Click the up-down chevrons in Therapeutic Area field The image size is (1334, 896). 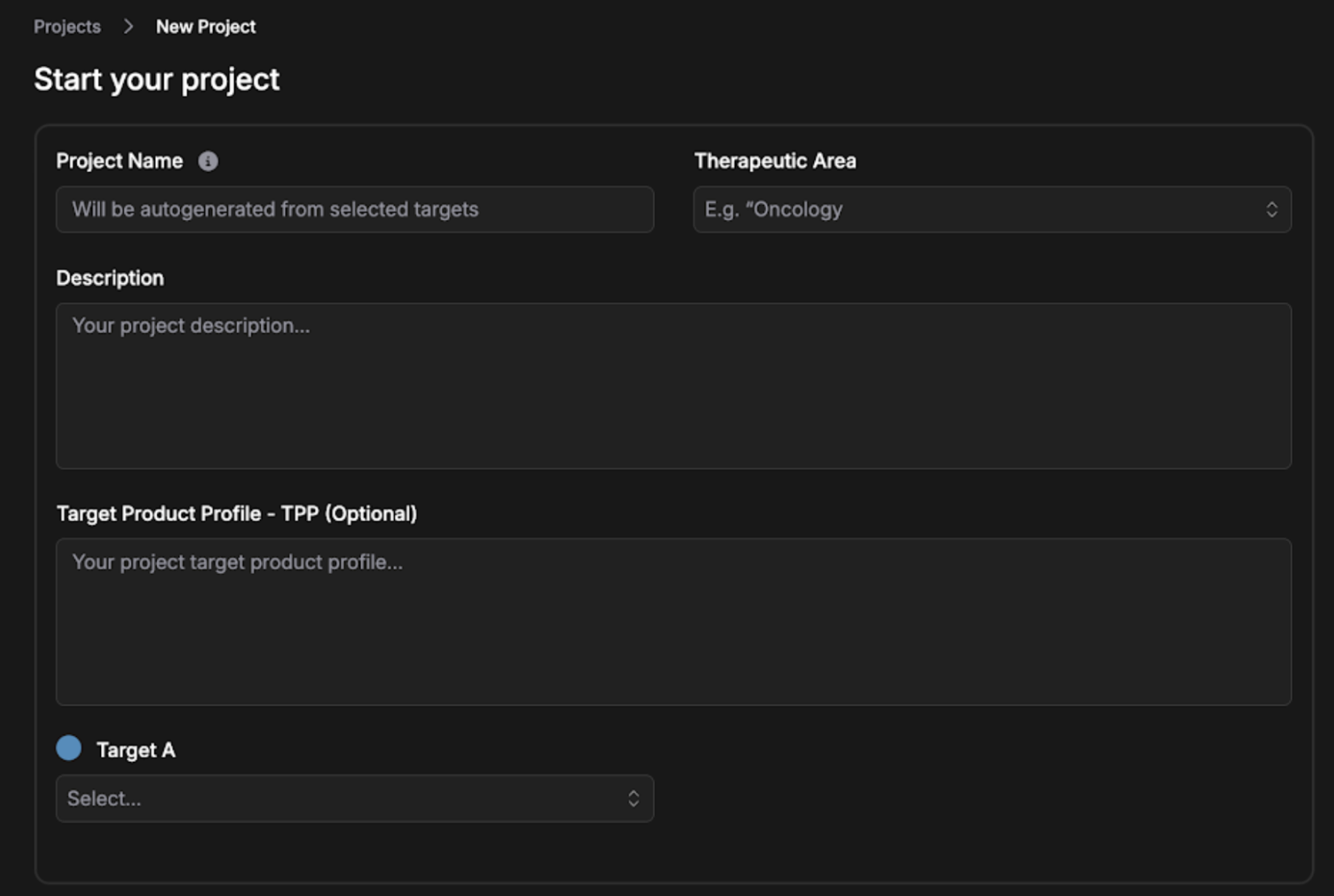click(x=1271, y=210)
